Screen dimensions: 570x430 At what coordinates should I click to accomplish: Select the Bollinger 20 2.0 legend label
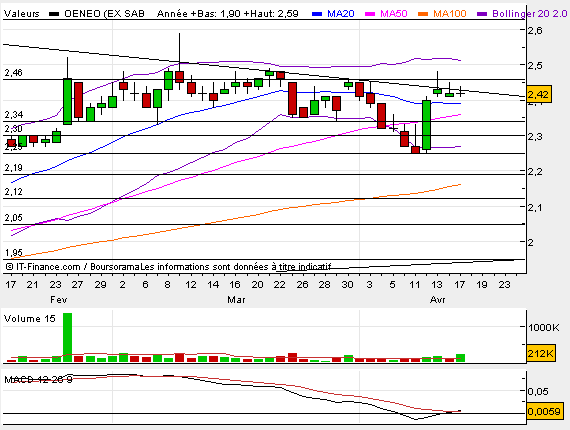click(530, 14)
